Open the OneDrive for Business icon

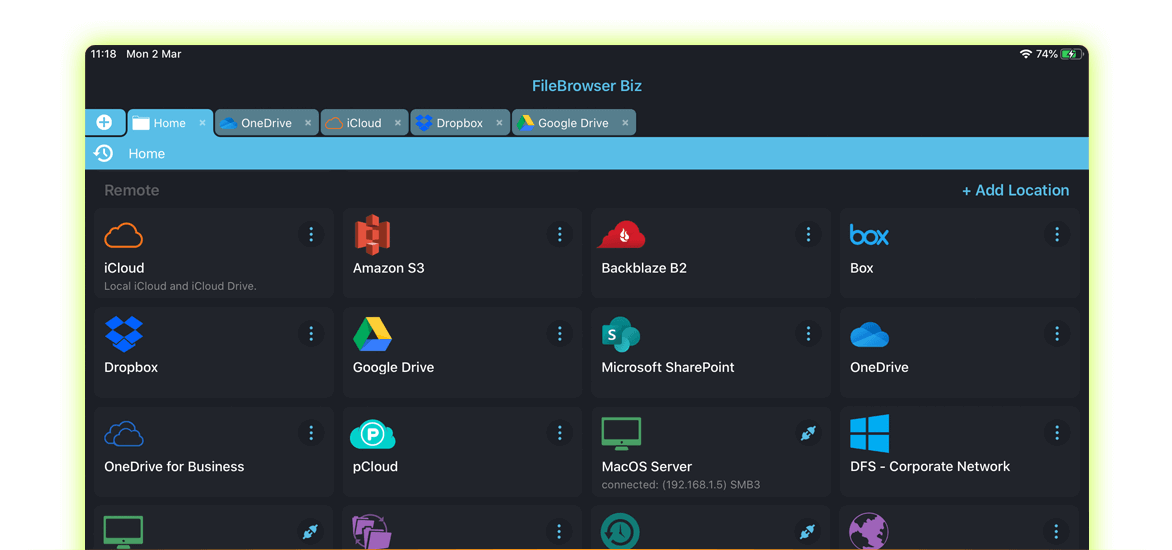[x=123, y=433]
